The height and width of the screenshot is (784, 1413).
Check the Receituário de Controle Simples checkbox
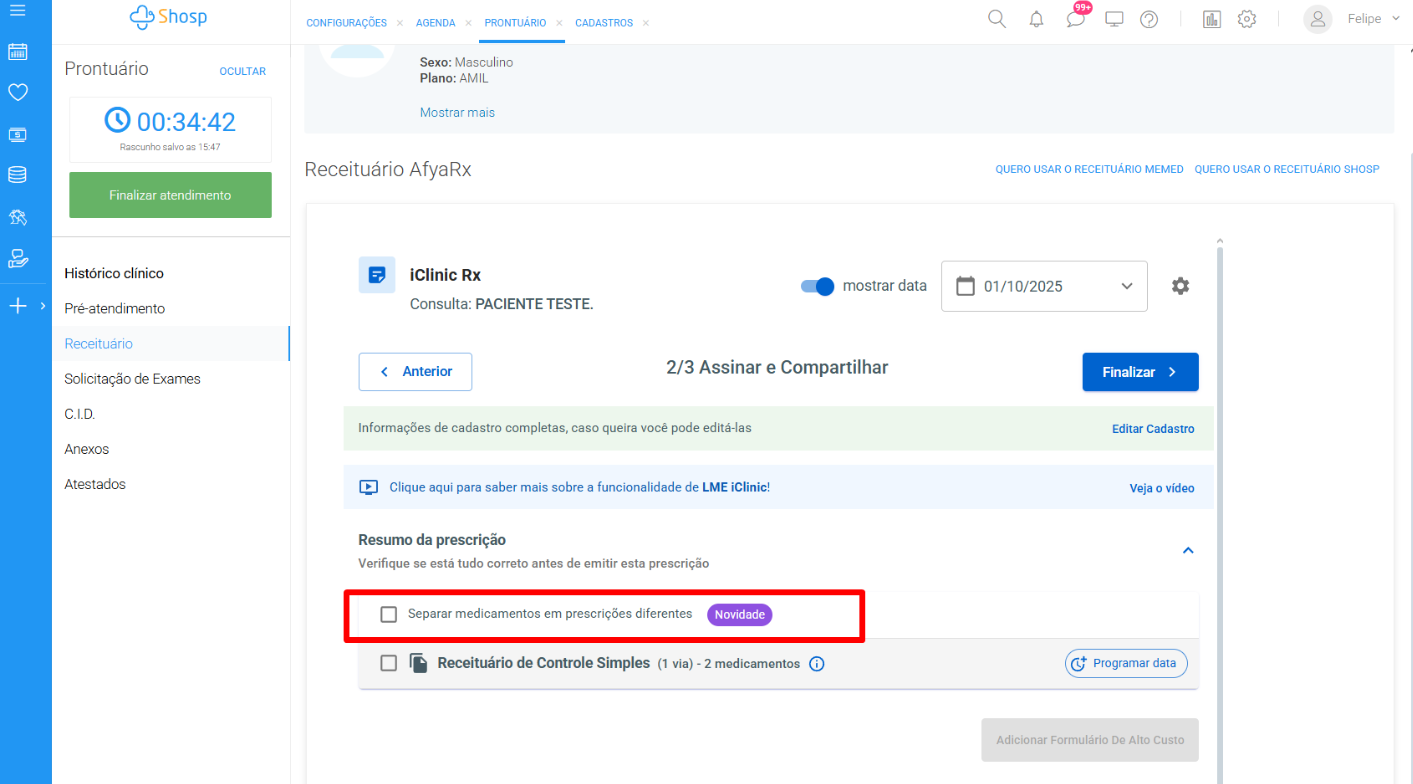point(389,663)
